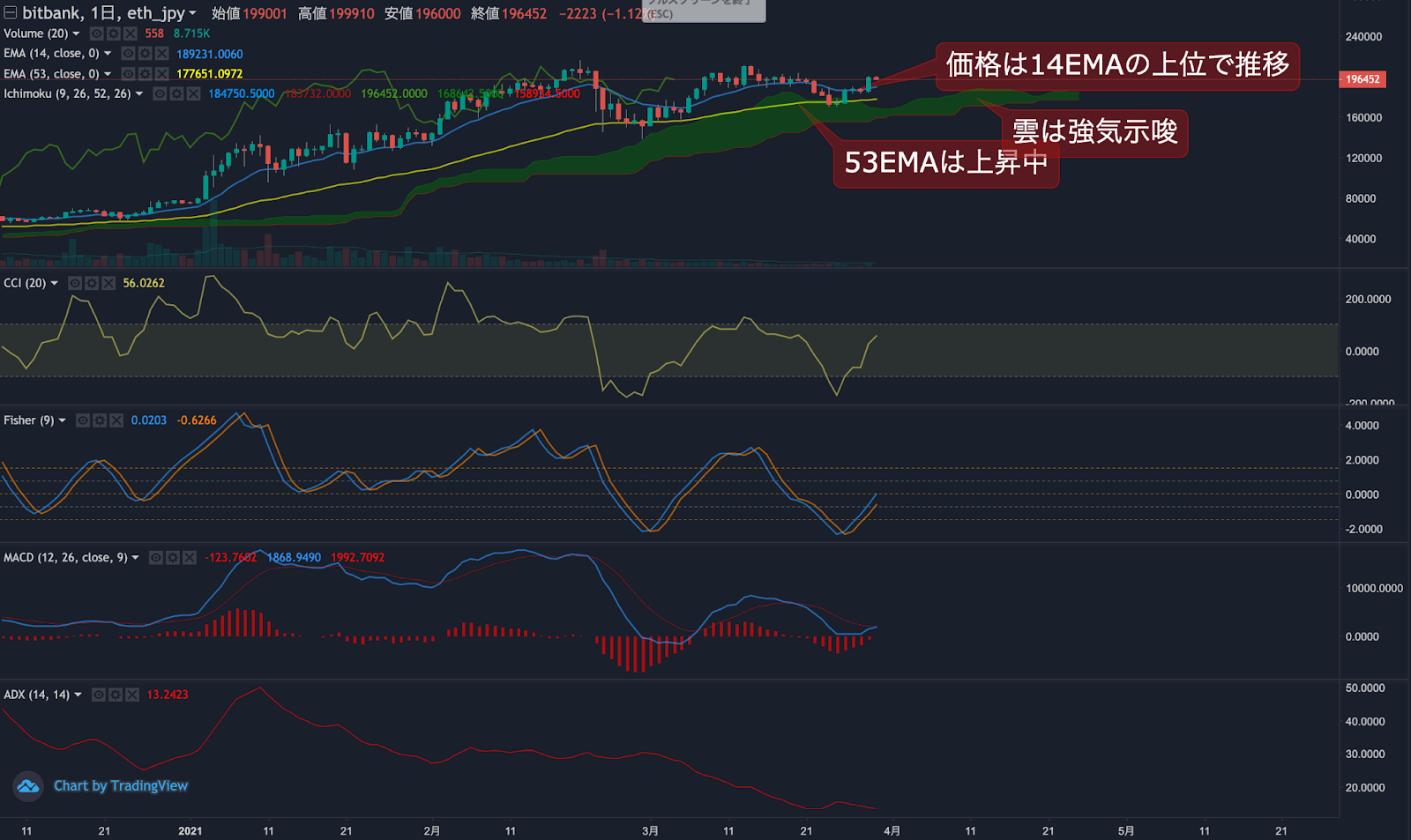Viewport: 1411px width, 840px height.
Task: Click the MACD (12, 26, close, 9) indicator name
Action: click(x=65, y=558)
